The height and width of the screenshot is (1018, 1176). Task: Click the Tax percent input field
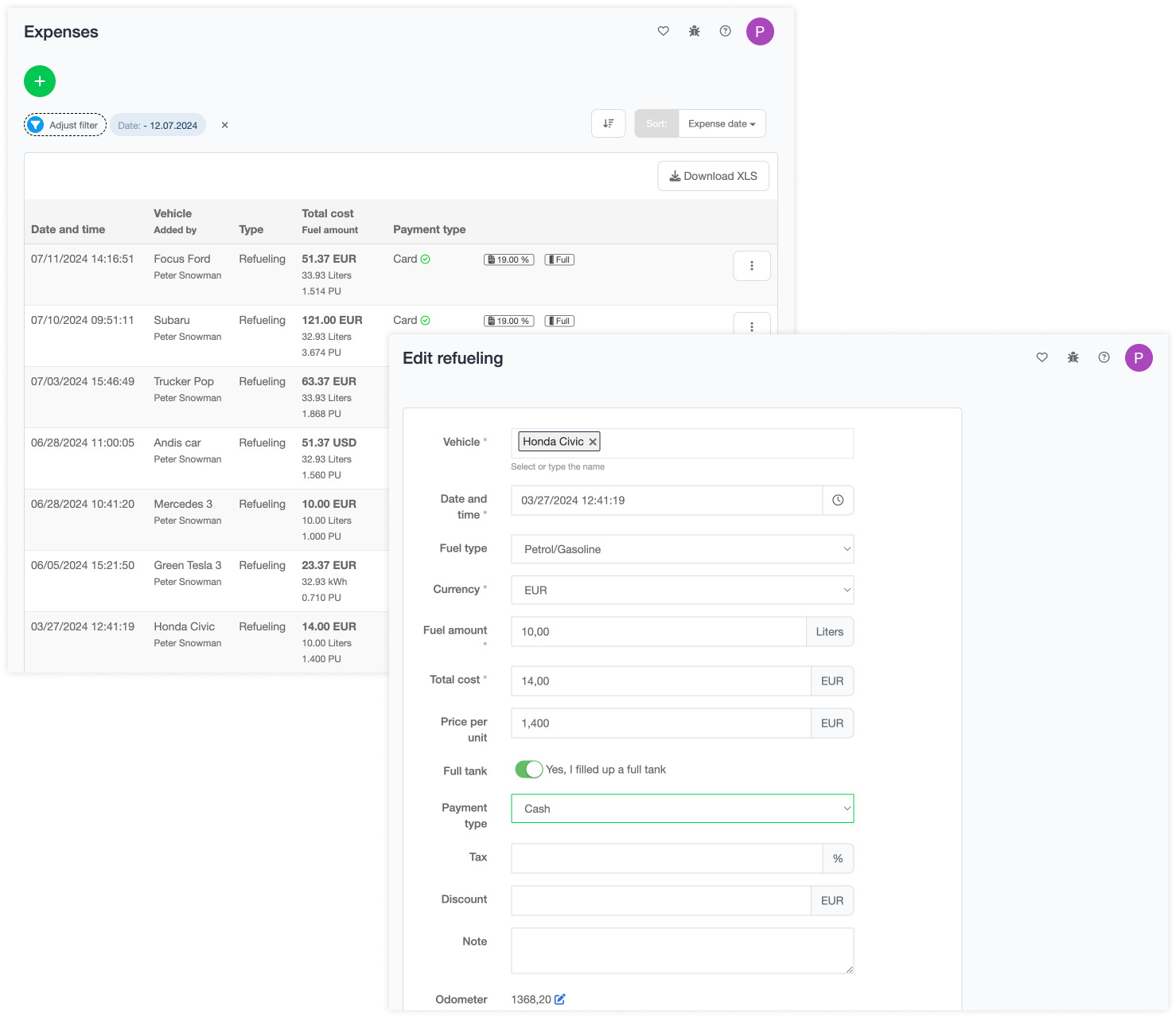pyautogui.click(x=667, y=858)
